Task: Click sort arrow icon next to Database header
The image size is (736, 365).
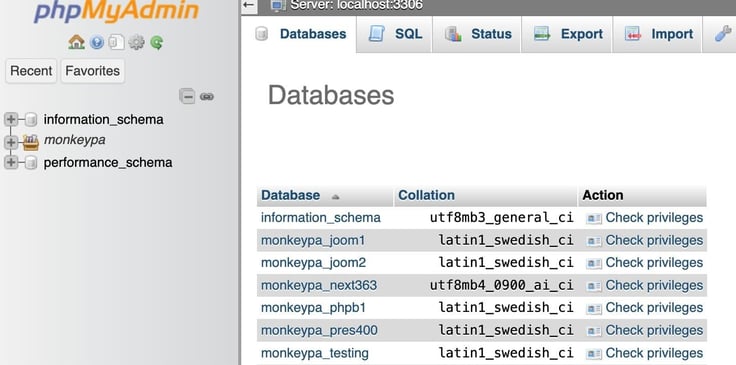Action: click(335, 197)
